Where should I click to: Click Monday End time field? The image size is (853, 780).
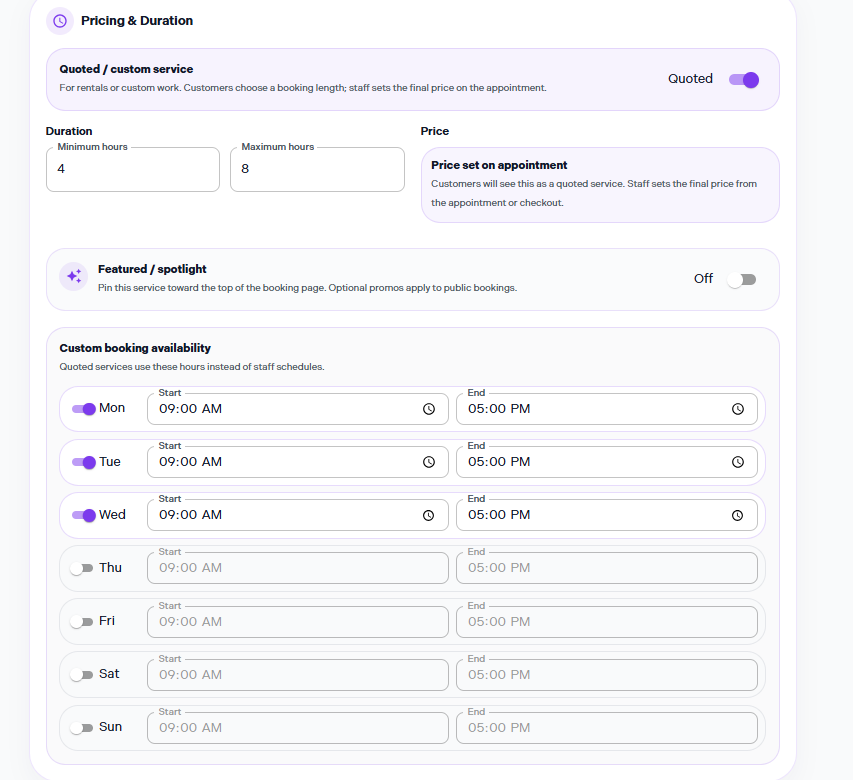[x=607, y=409]
